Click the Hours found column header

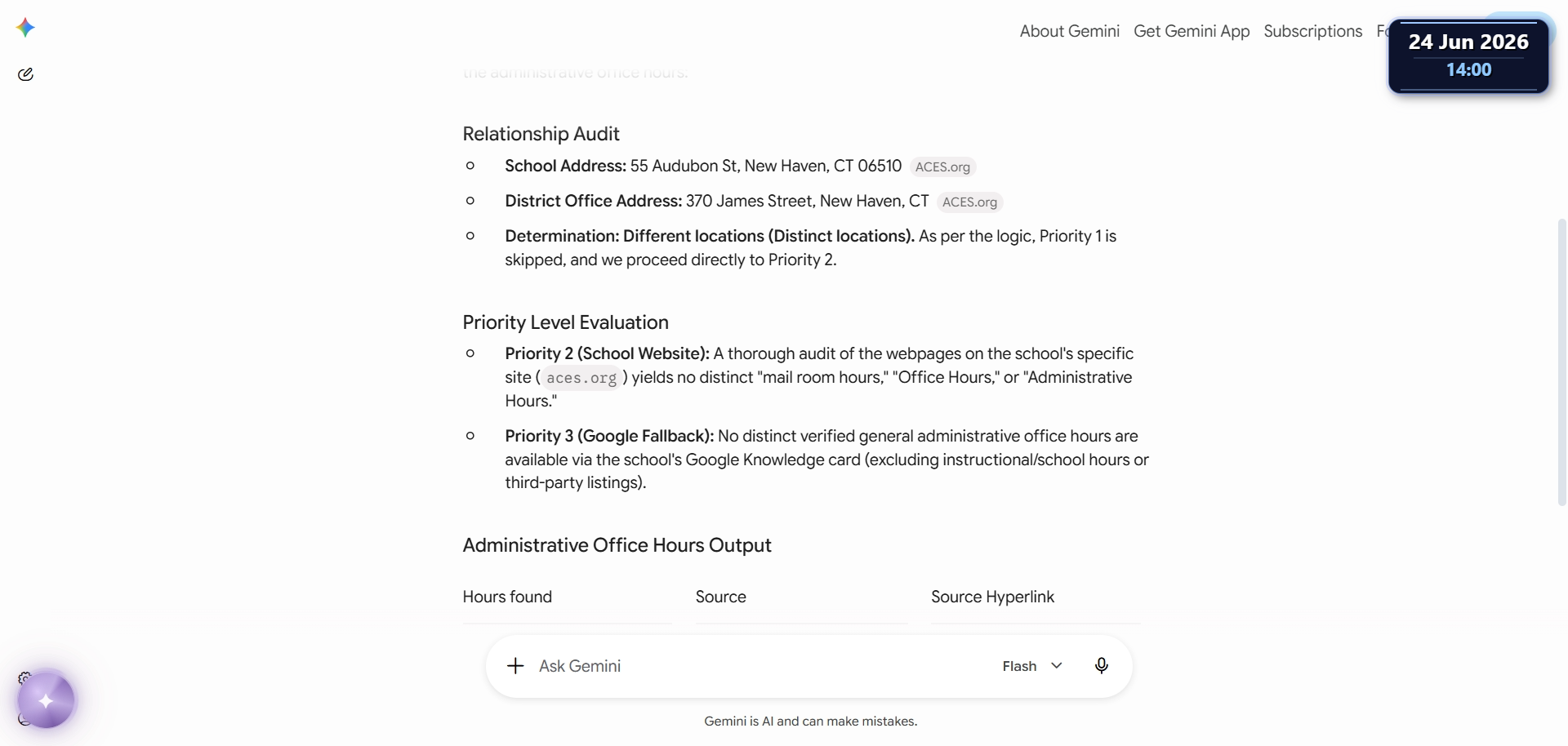click(x=507, y=597)
